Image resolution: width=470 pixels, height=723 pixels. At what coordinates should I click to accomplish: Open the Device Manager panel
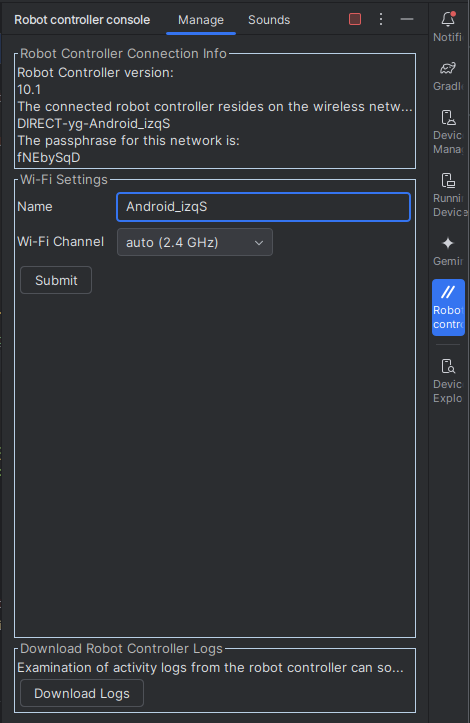tap(448, 132)
